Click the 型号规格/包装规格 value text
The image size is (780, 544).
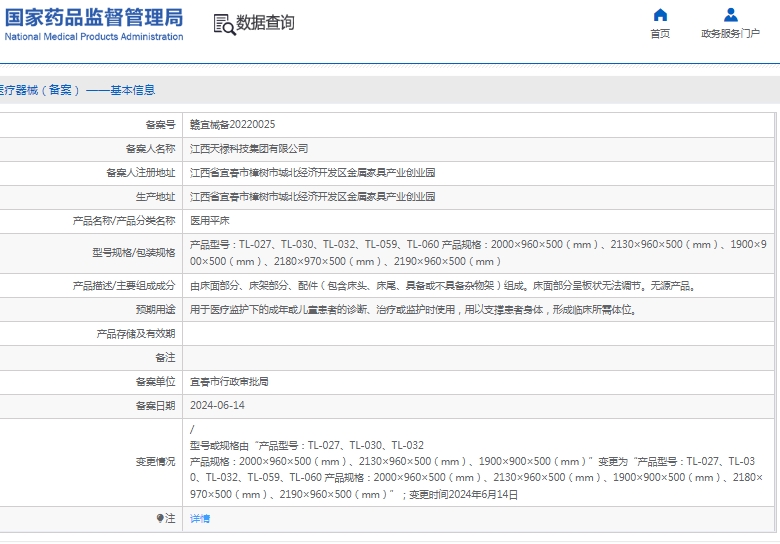[x=478, y=253]
